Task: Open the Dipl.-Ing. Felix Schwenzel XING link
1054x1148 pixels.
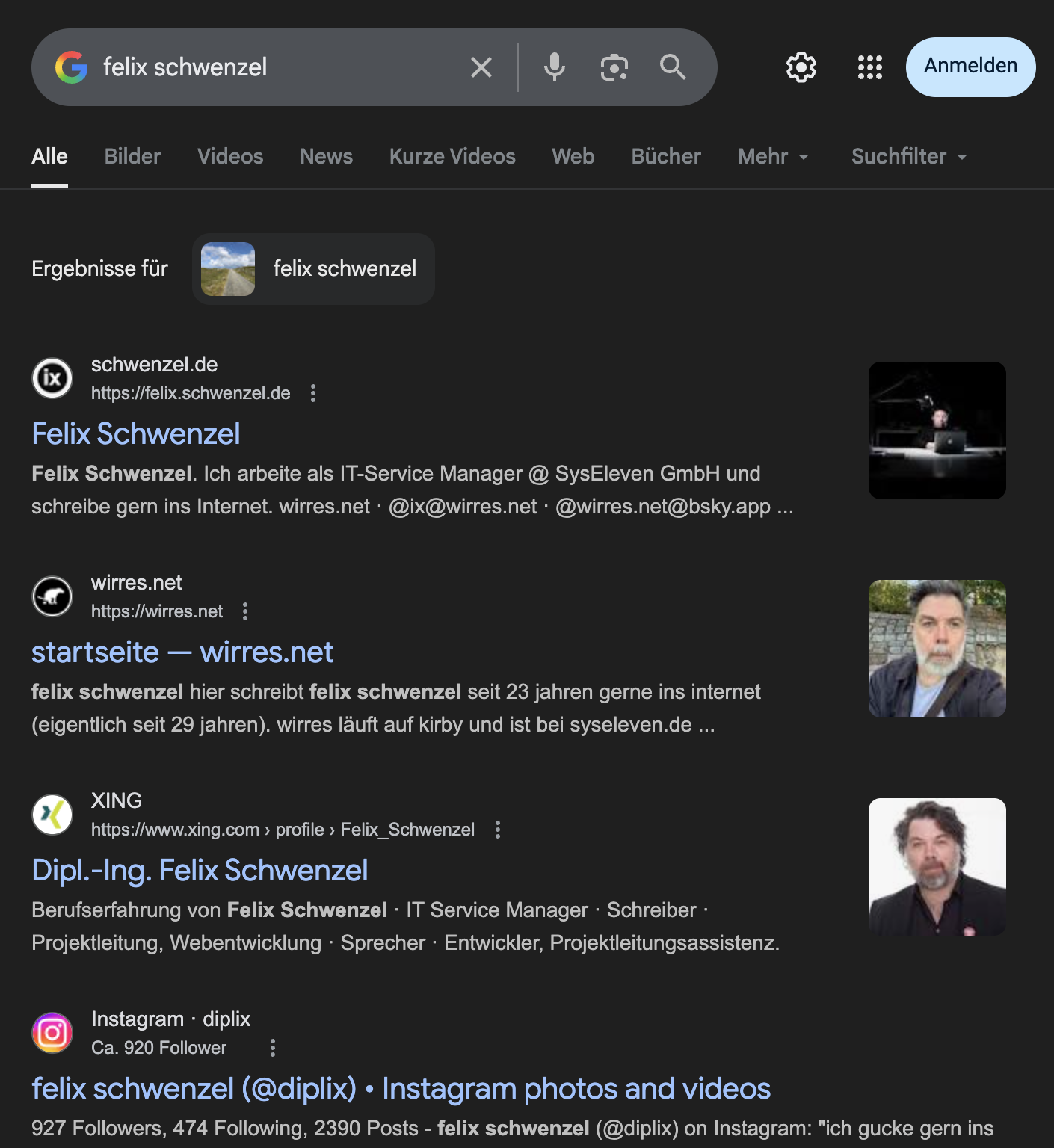Action: pyautogui.click(x=200, y=871)
